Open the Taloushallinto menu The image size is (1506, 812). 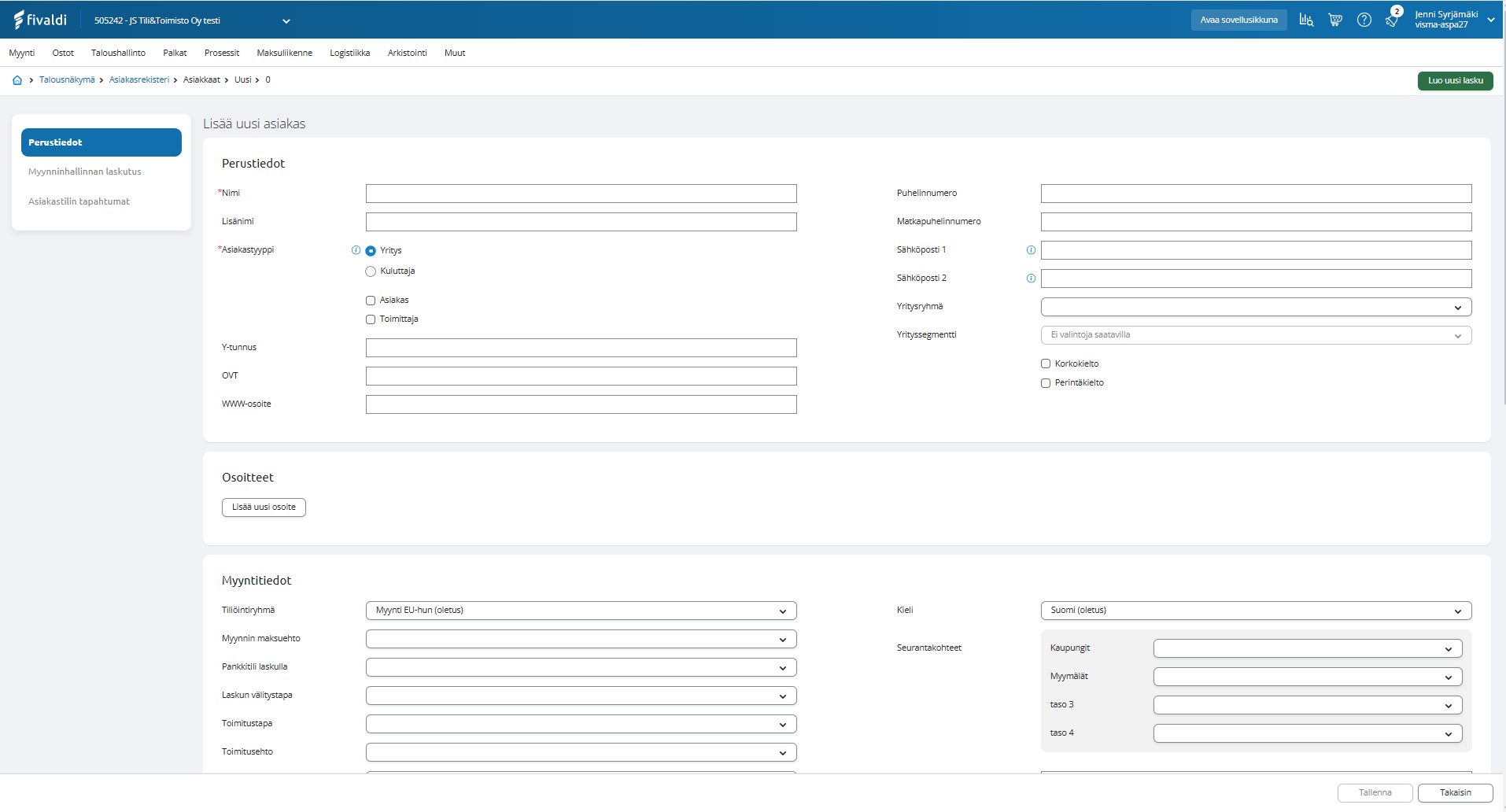(118, 53)
